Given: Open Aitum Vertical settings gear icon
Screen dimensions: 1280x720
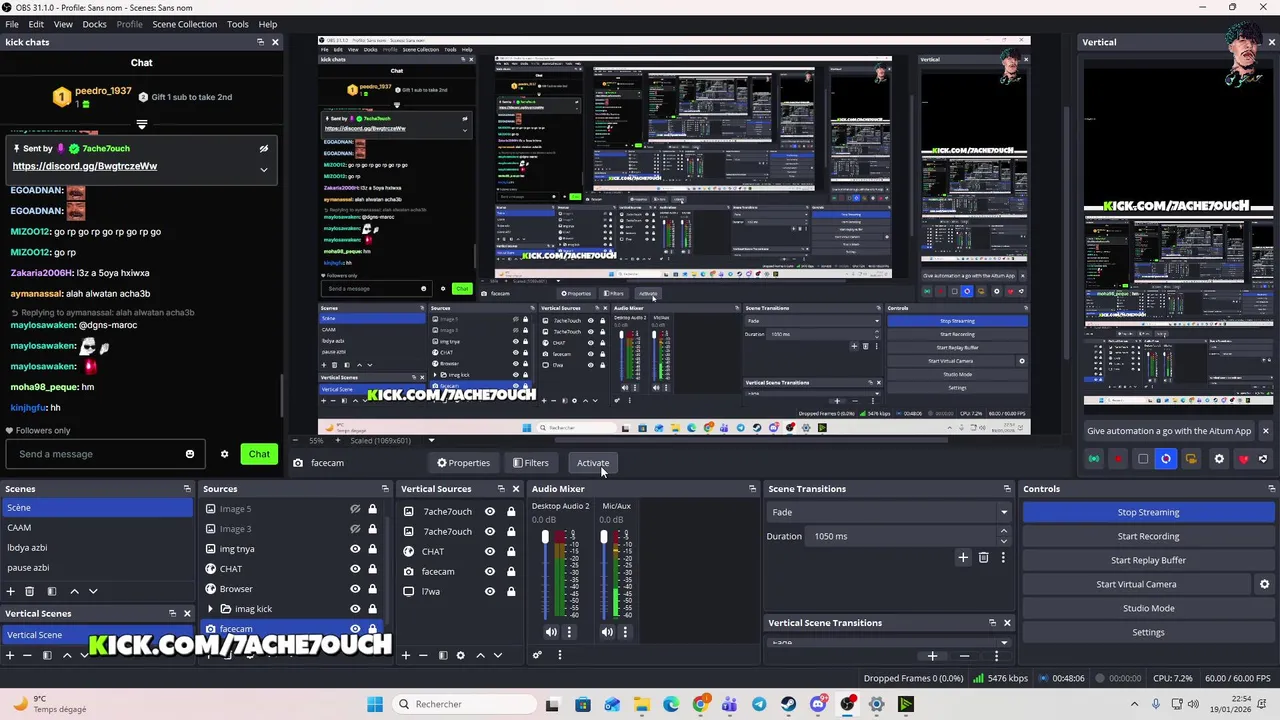Looking at the screenshot, I should [1219, 459].
